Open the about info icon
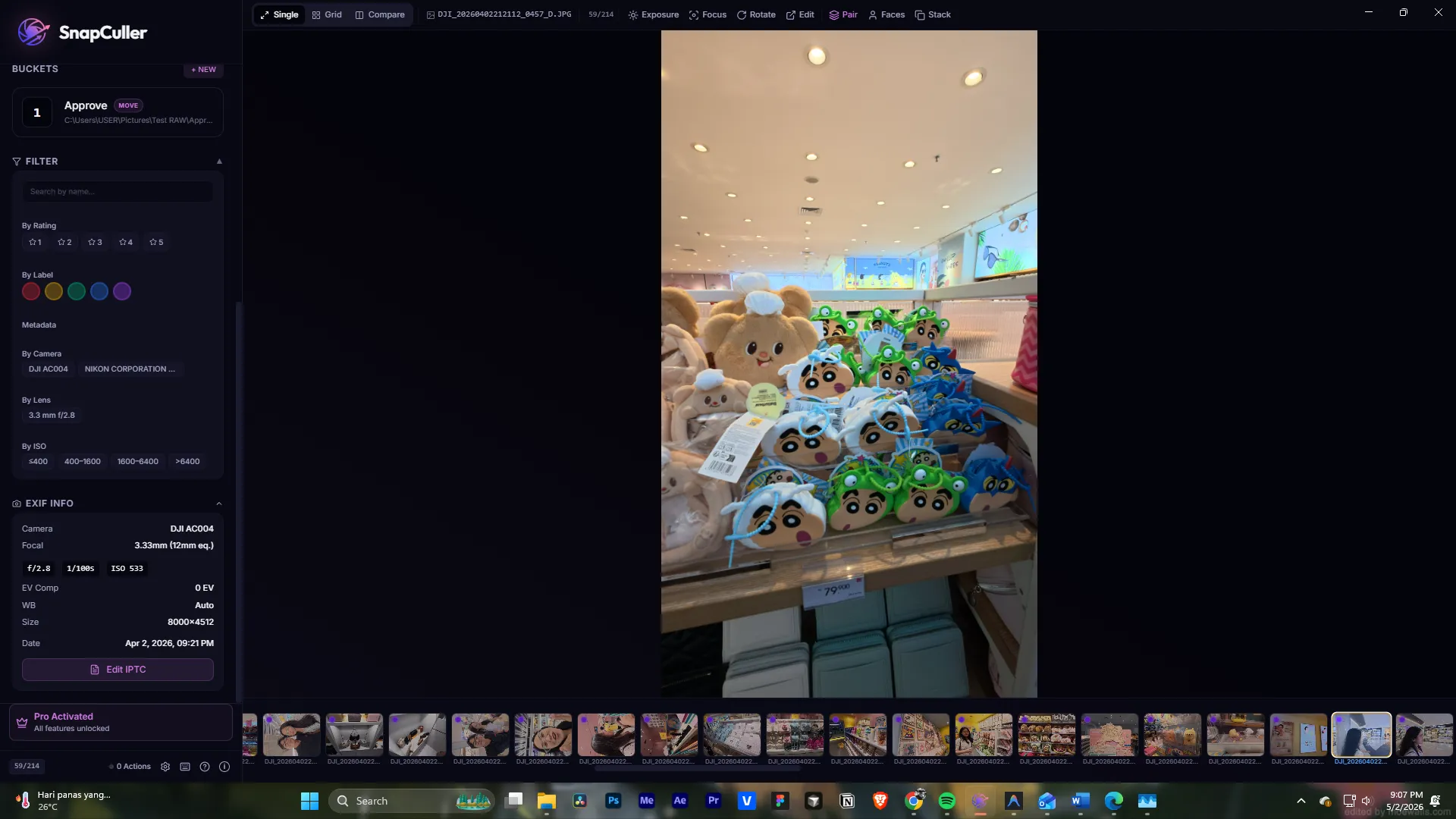1456x819 pixels. (224, 767)
